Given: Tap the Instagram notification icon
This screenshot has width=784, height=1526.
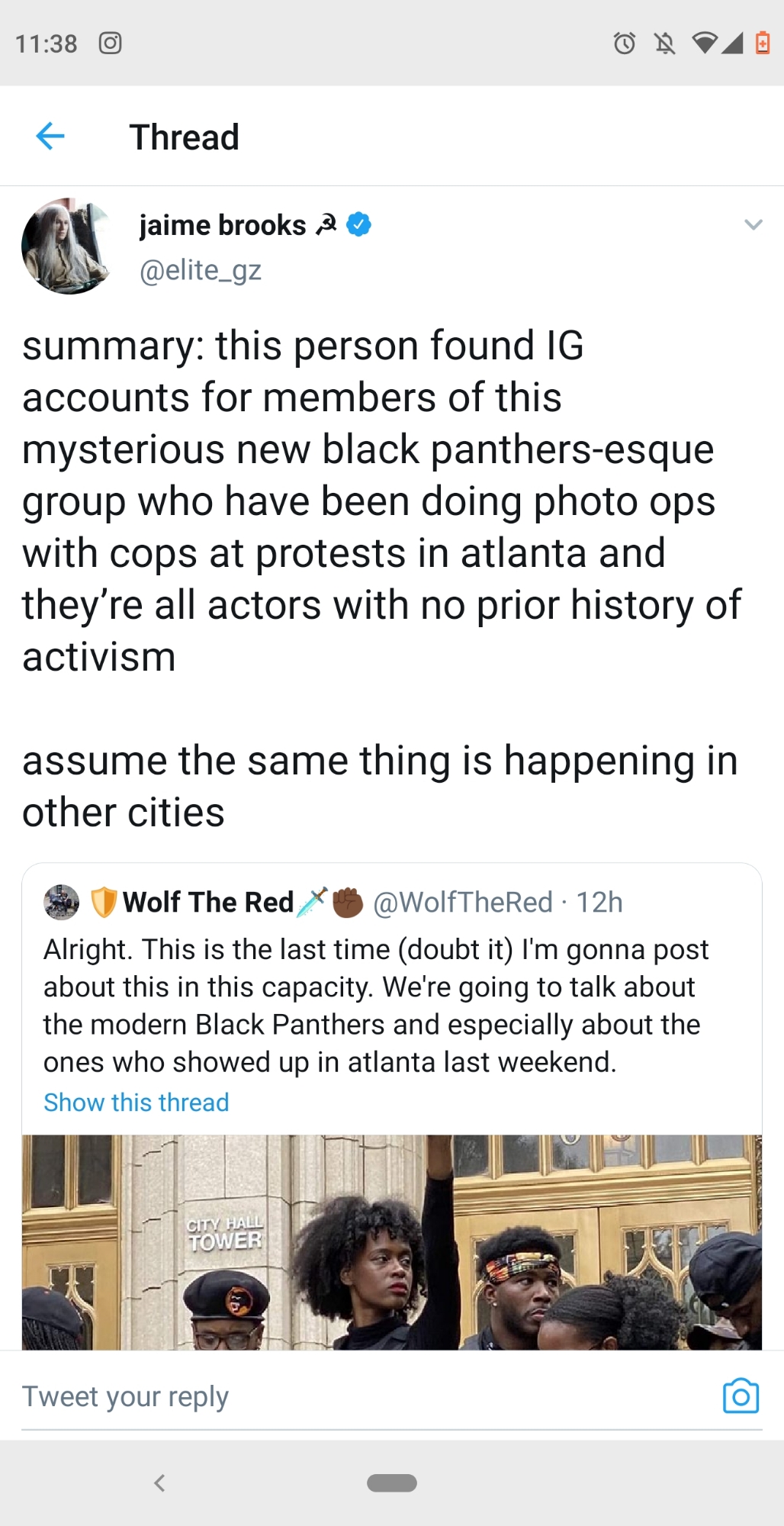Looking at the screenshot, I should click(110, 43).
